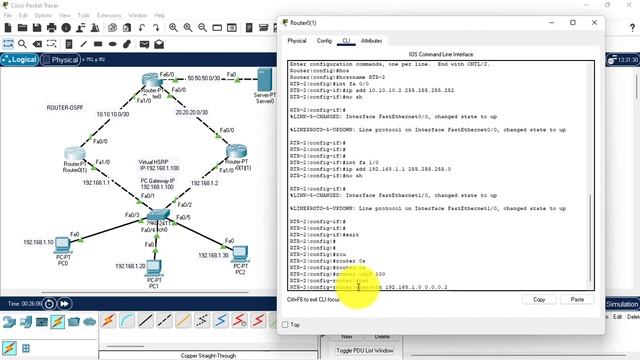Click the central switch device
640x360 pixels.
158,214
